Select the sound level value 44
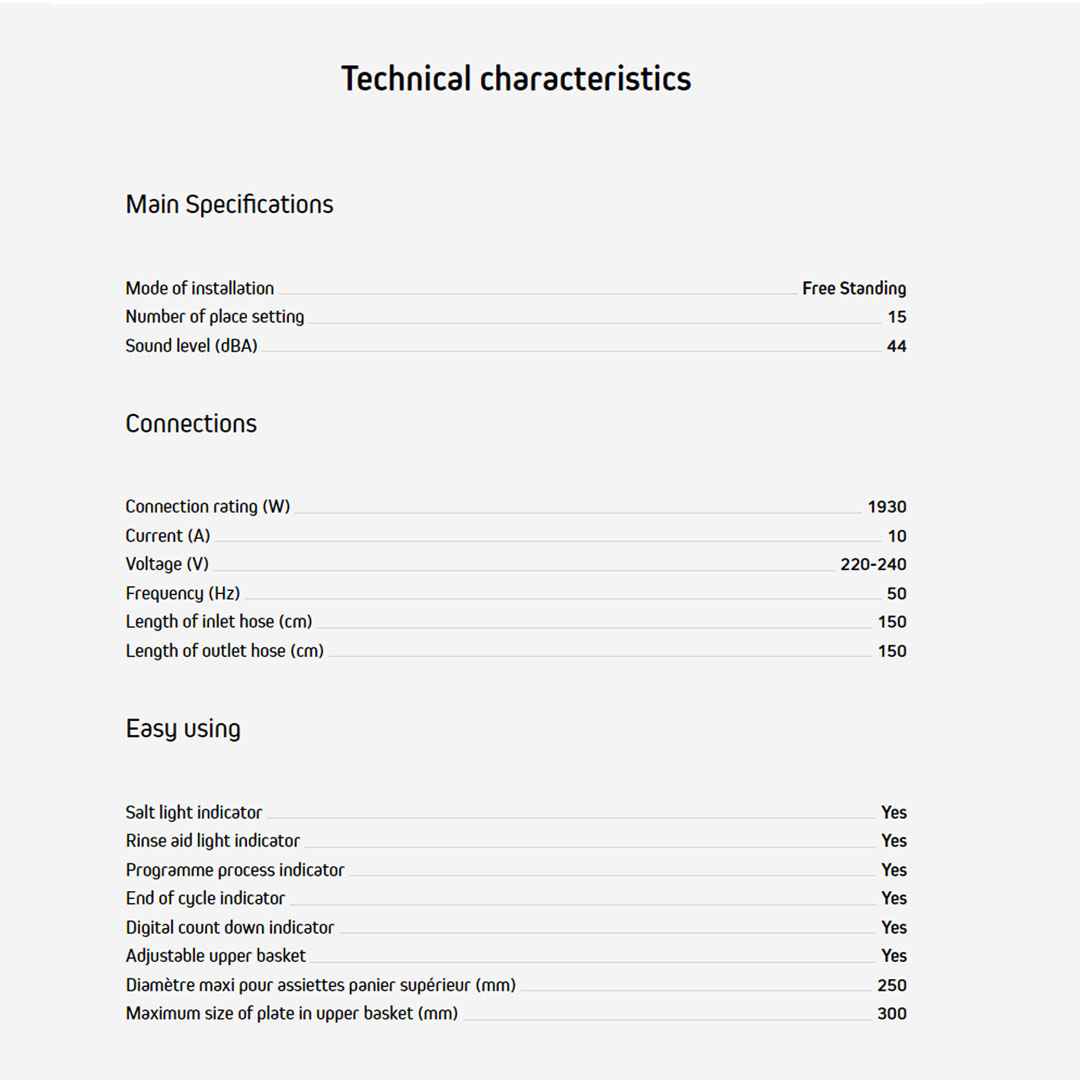The width and height of the screenshot is (1080, 1080). point(896,346)
